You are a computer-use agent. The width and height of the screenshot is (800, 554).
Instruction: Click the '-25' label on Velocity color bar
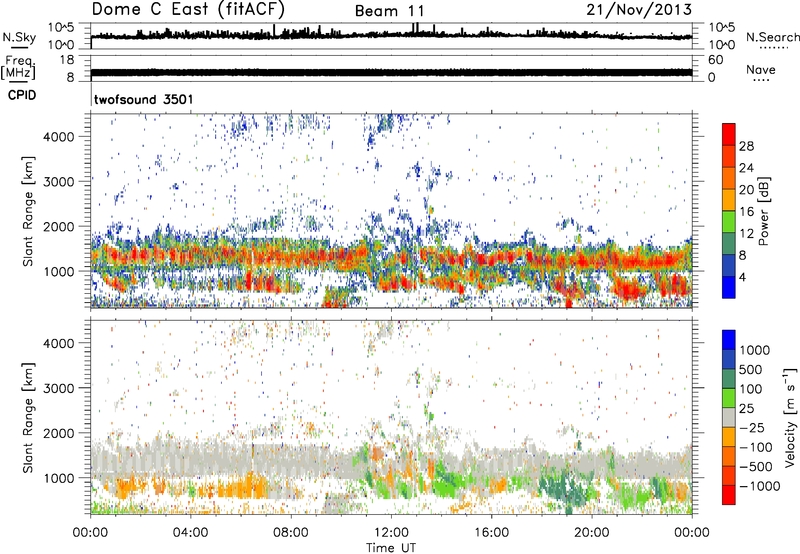point(752,428)
